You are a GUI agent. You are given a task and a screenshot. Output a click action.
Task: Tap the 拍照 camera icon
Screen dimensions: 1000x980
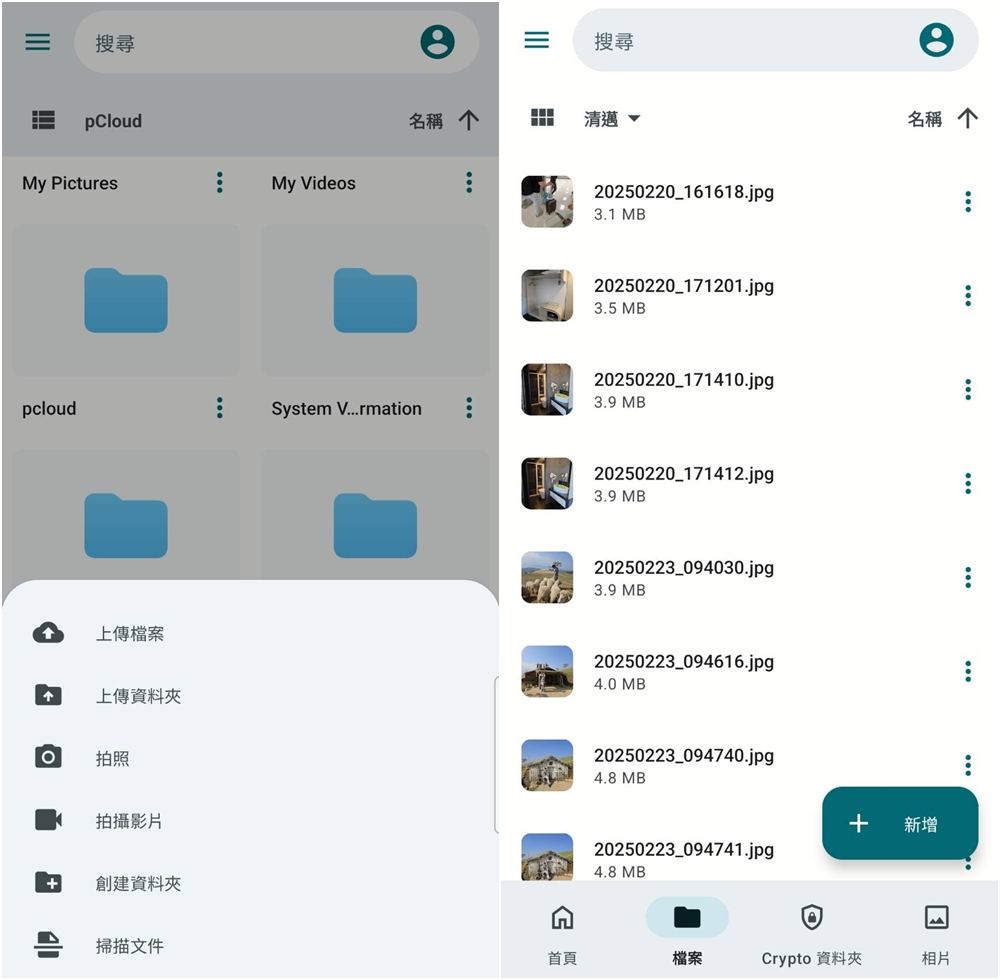pos(48,758)
